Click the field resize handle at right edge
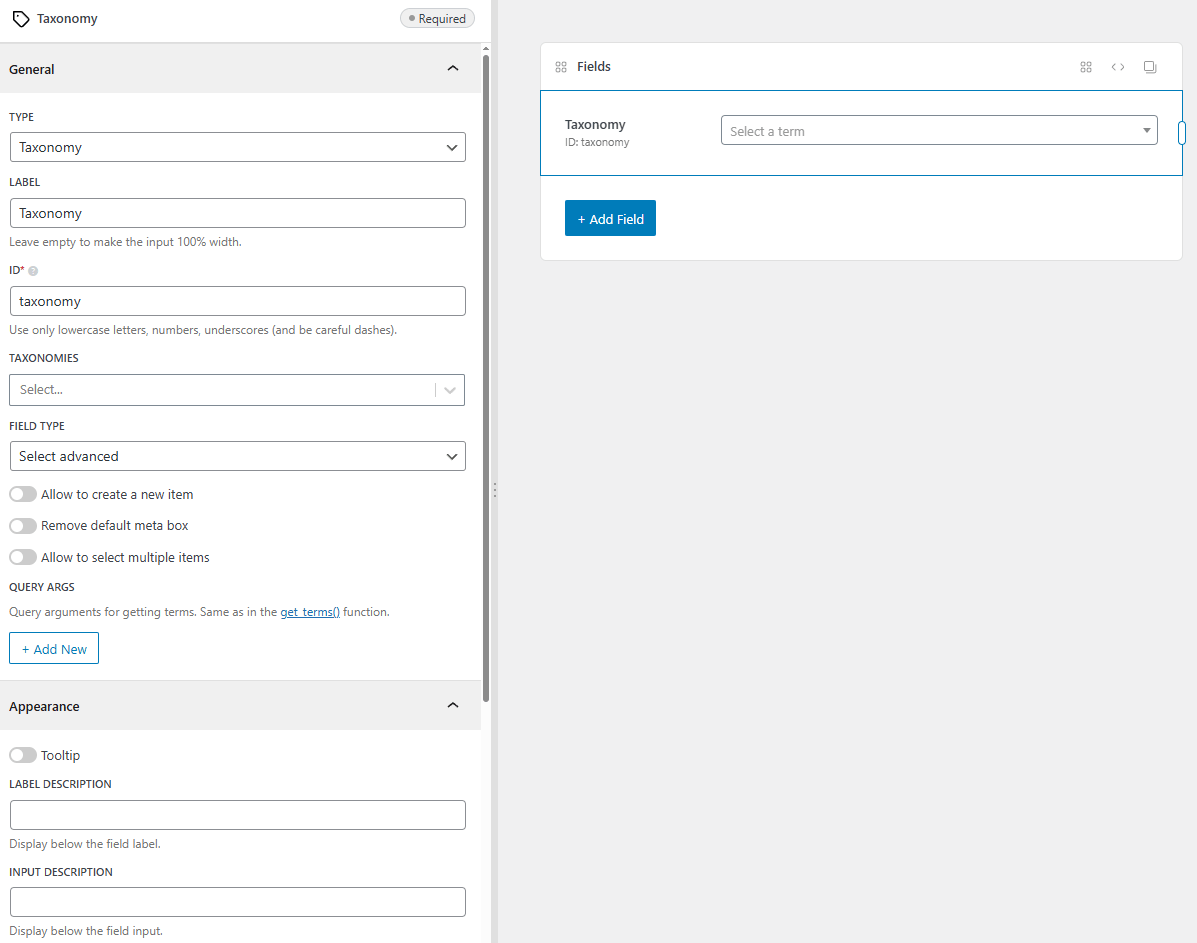1197x943 pixels. [1181, 133]
